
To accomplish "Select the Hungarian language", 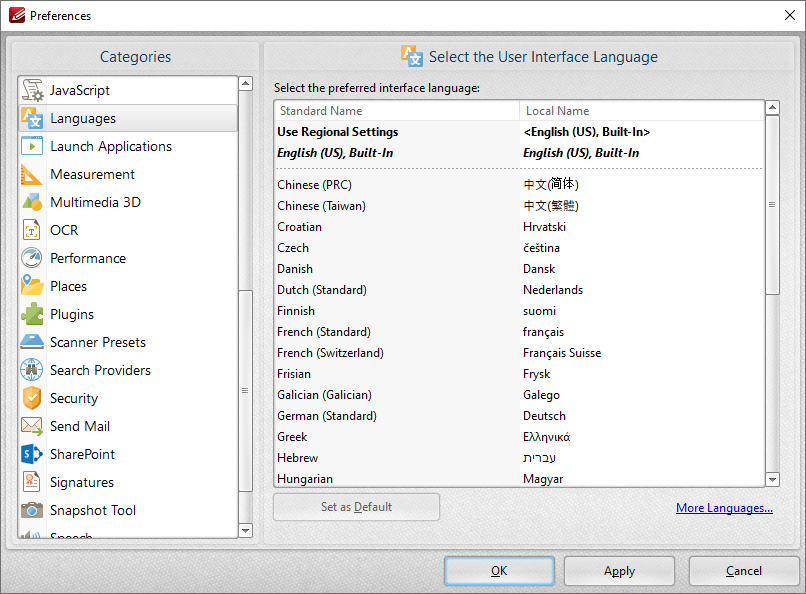I will point(519,478).
